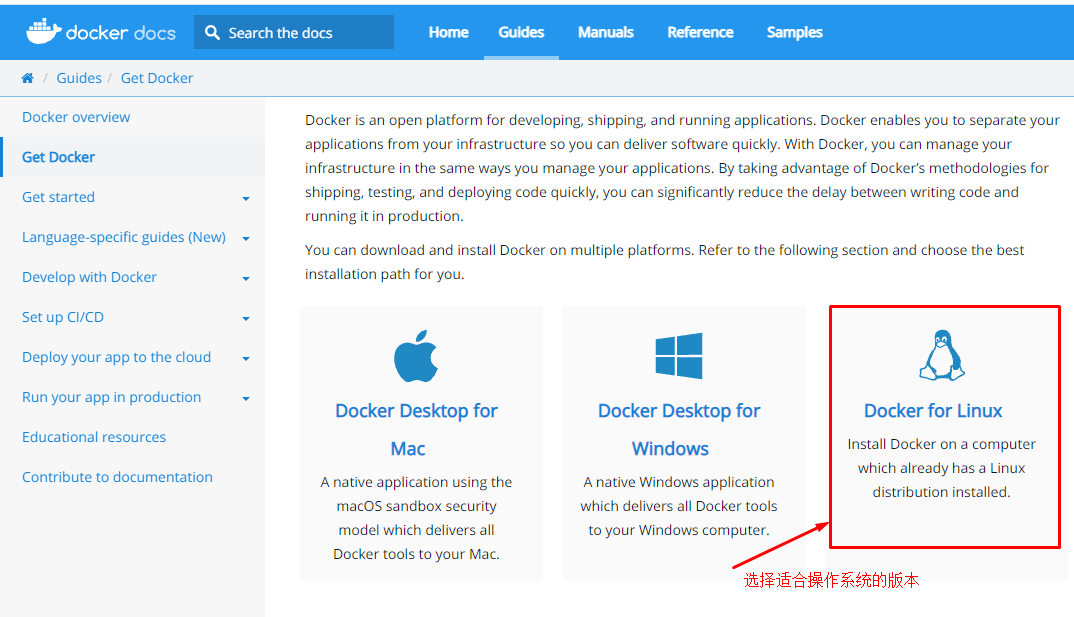Expand Deploy your app to the cloud

[246, 358]
